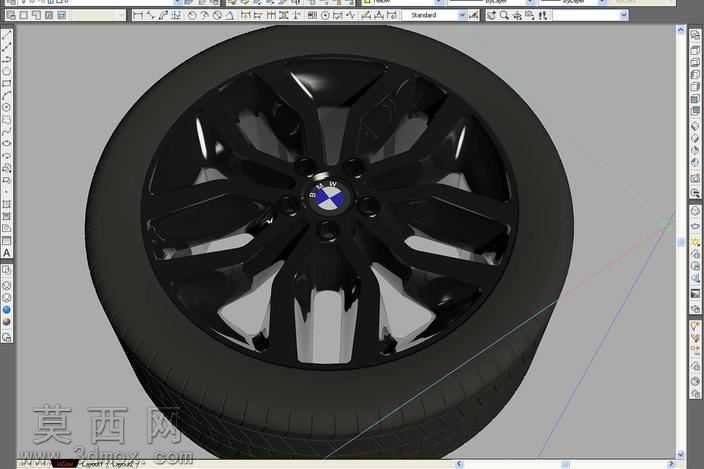
Task: Select the Revision Cloud tool
Action: (7, 119)
